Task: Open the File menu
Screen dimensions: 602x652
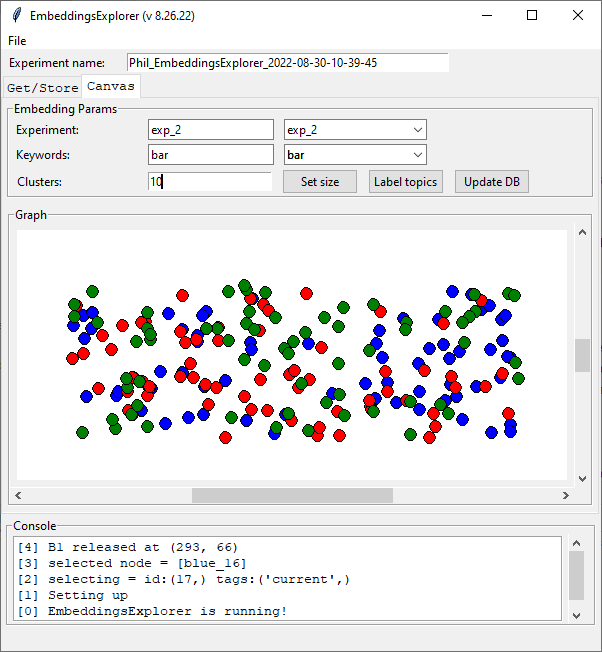Action: [x=17, y=41]
